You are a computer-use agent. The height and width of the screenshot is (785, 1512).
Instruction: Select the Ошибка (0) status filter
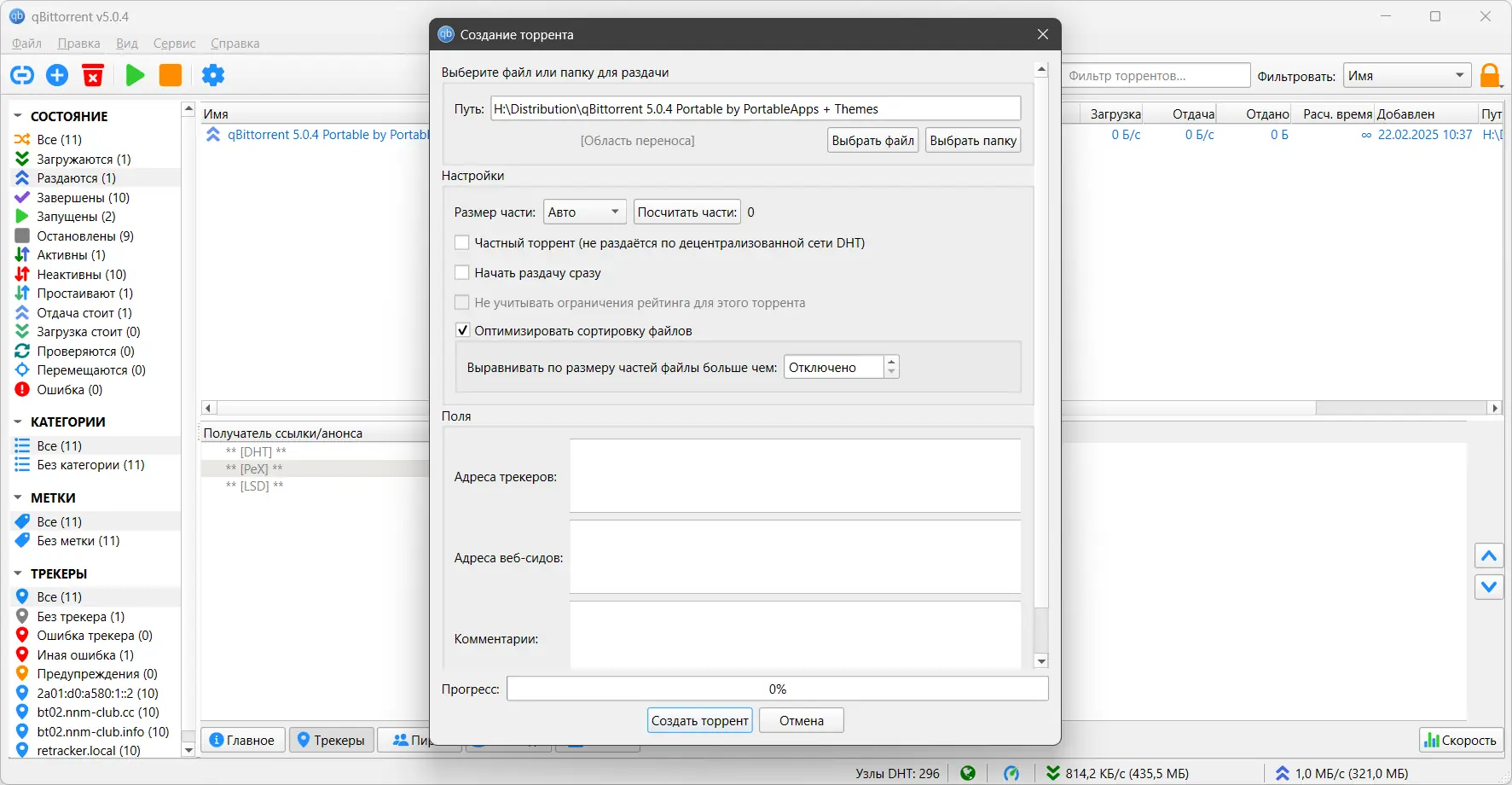69,389
